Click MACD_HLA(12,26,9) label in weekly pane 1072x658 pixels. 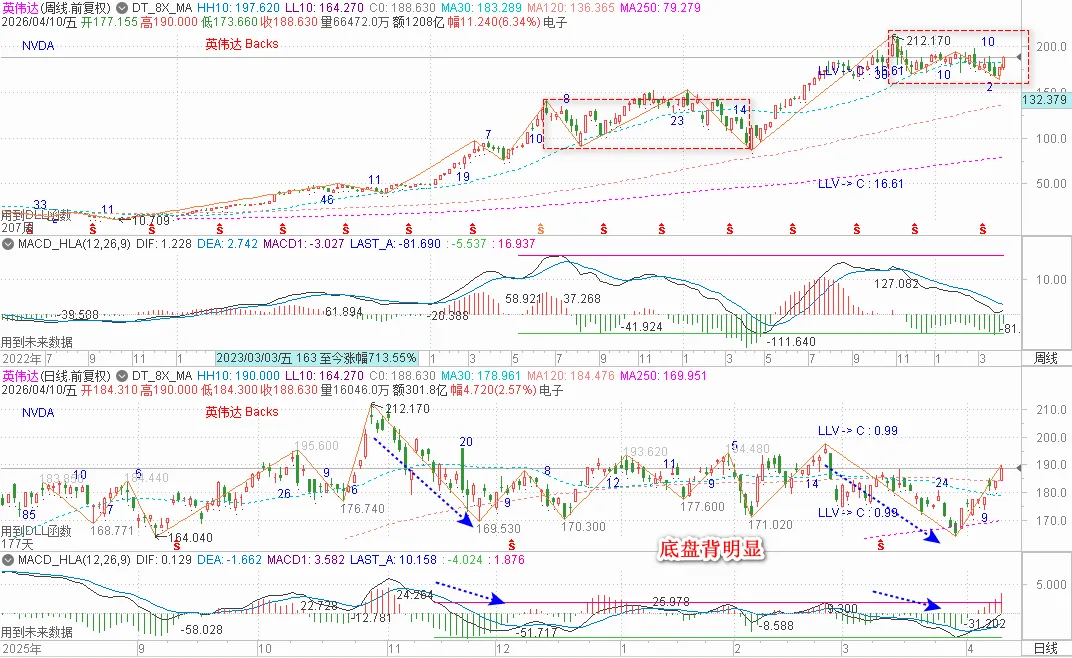coord(74,244)
